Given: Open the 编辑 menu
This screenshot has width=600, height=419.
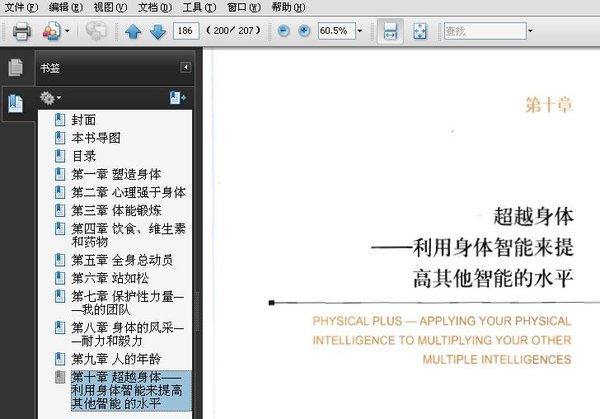Looking at the screenshot, I should tap(66, 7).
